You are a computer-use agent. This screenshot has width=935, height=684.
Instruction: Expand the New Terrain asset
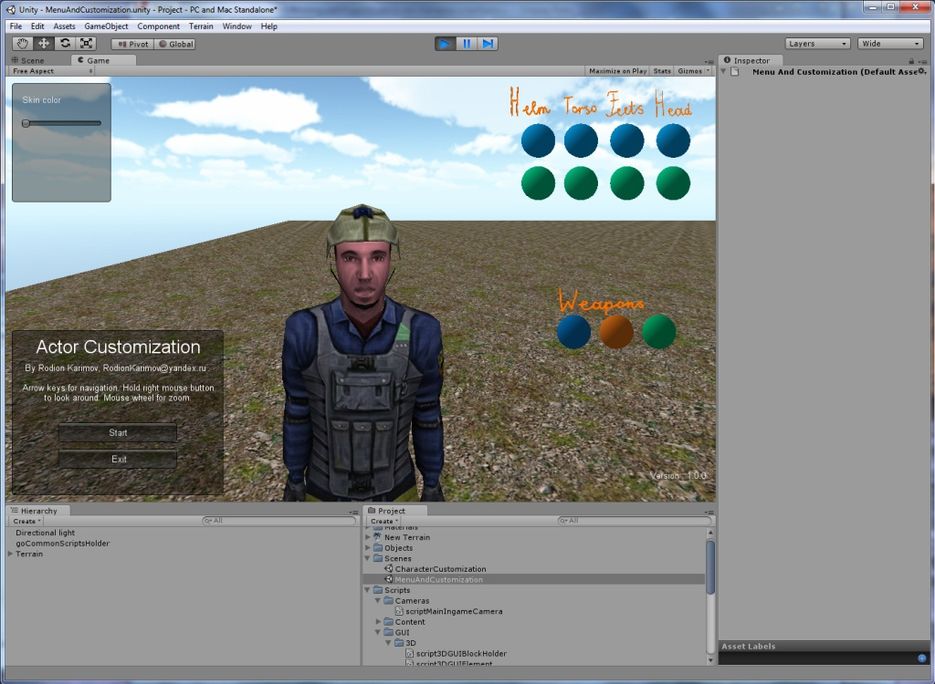tap(367, 537)
